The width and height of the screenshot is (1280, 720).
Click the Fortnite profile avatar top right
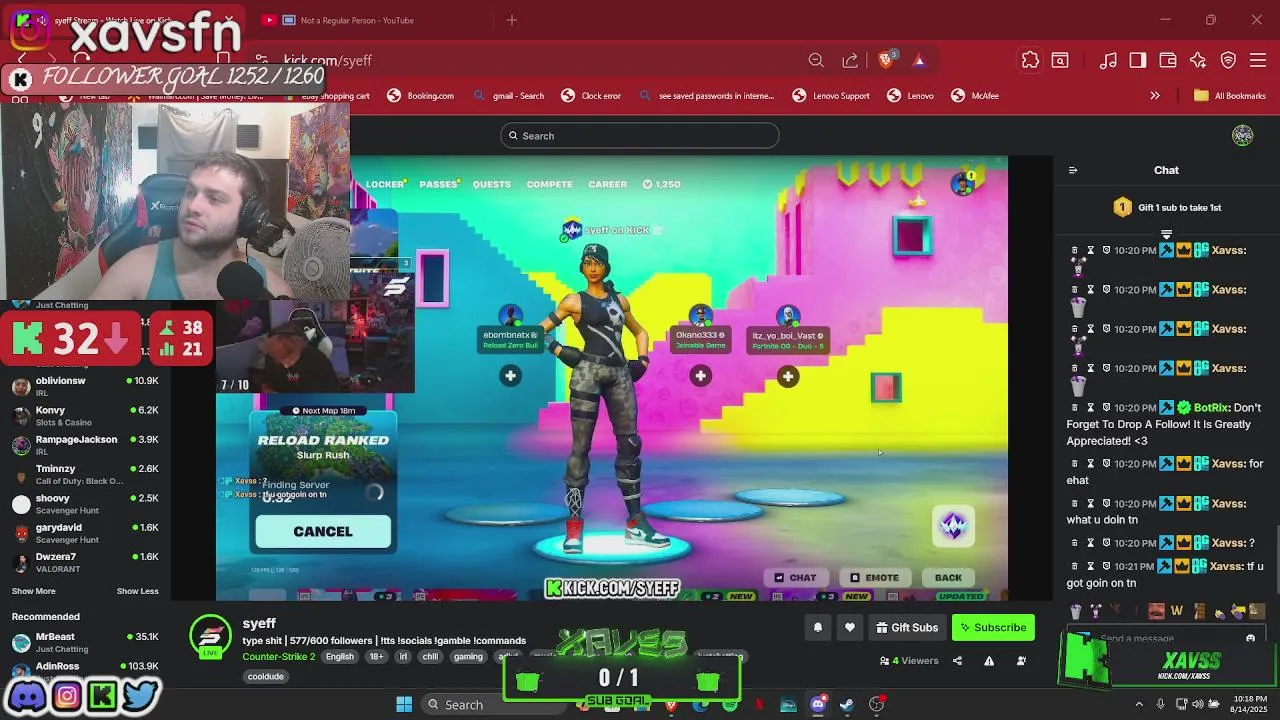pos(963,184)
